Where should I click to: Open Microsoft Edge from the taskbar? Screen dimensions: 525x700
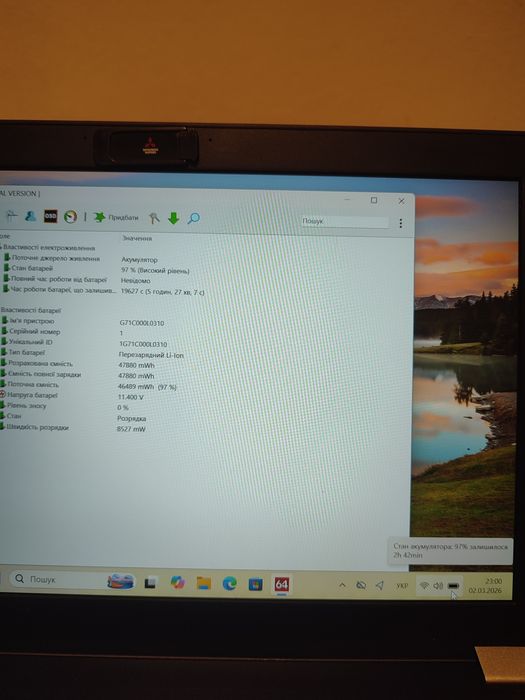point(229,583)
